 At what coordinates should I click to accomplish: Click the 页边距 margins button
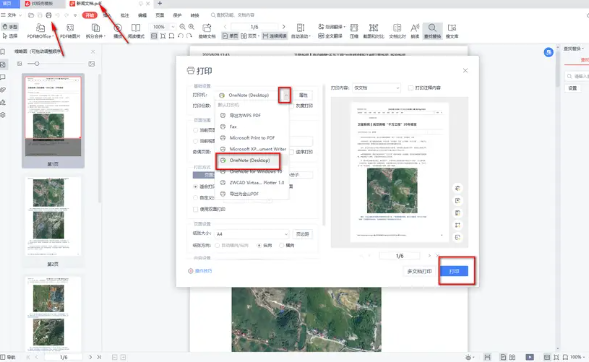tap(302, 234)
